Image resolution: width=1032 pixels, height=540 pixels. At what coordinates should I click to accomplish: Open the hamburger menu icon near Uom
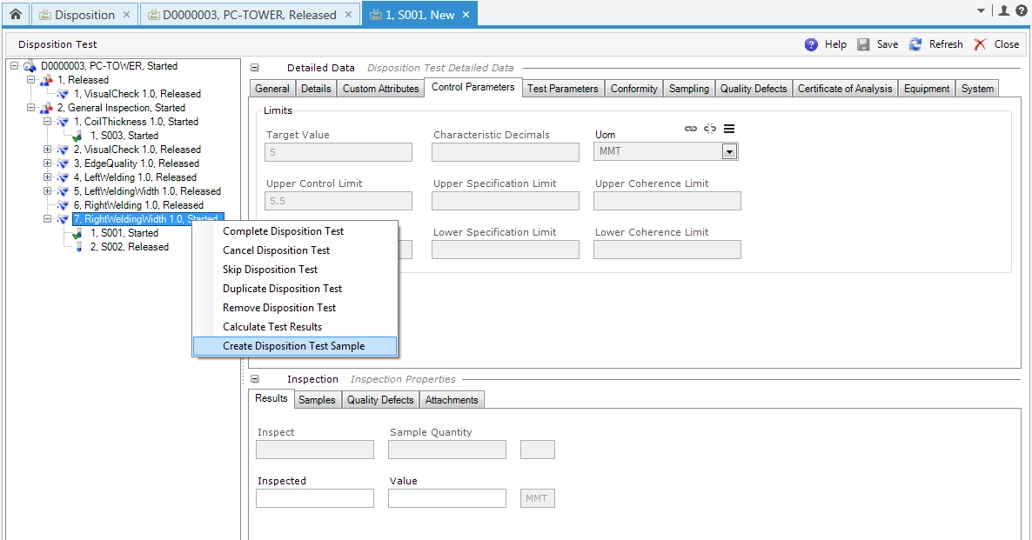pos(729,129)
